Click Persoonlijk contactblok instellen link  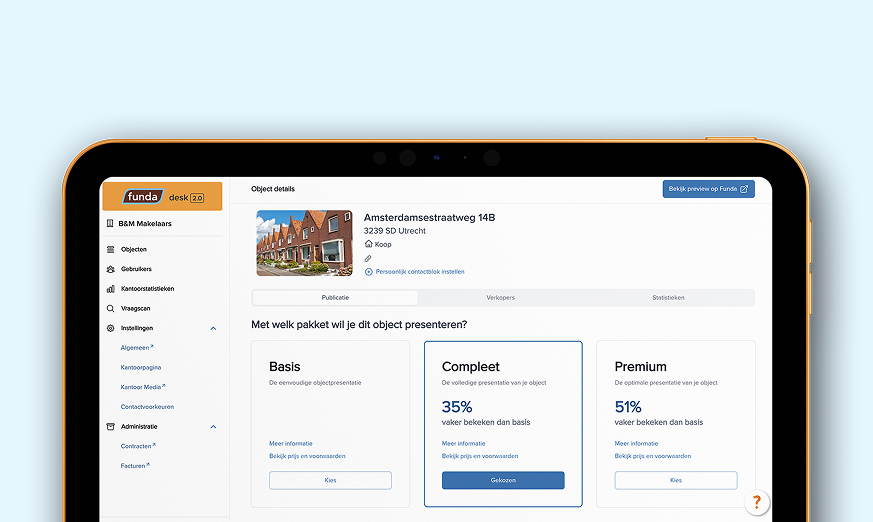pos(420,272)
